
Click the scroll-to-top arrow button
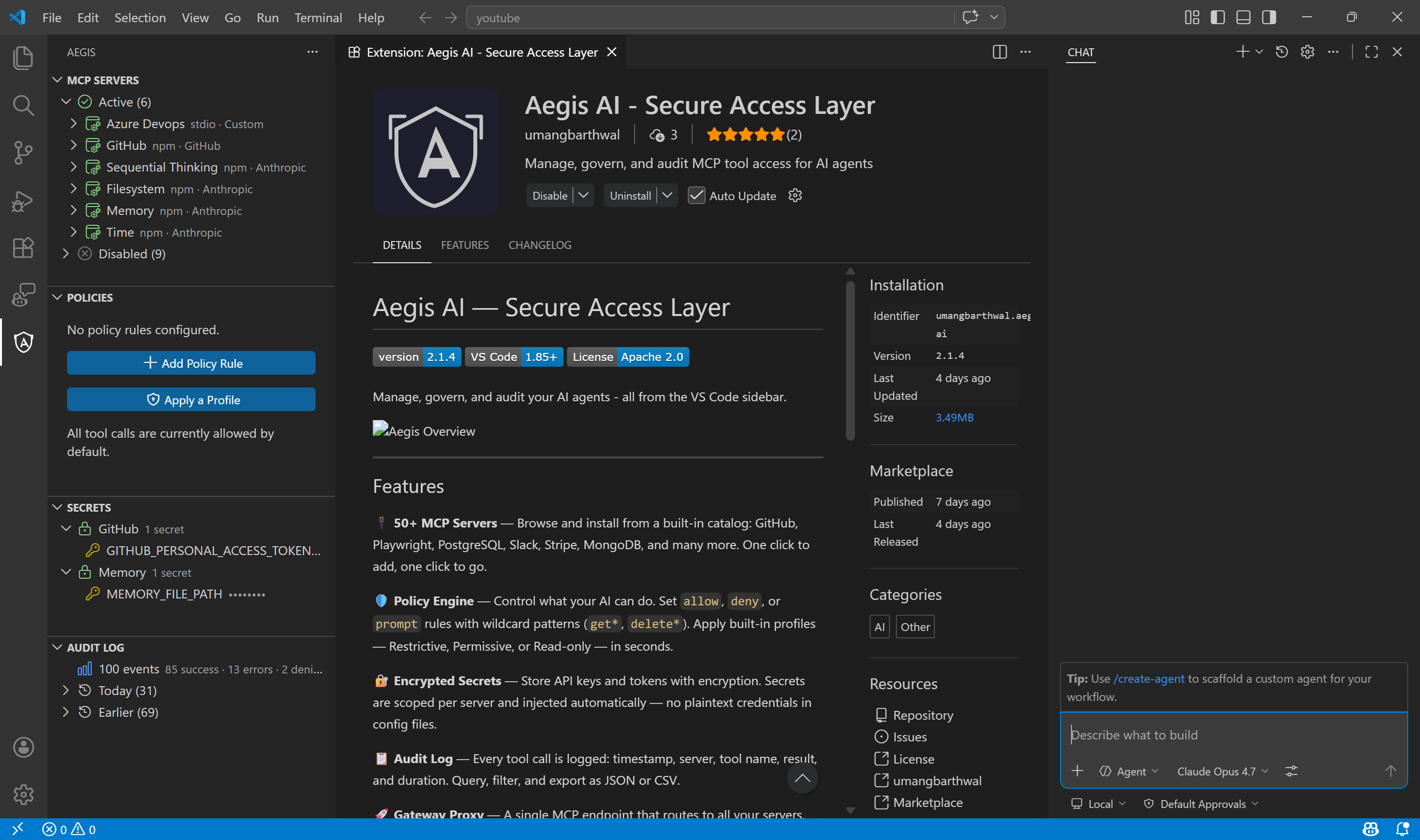coord(803,778)
